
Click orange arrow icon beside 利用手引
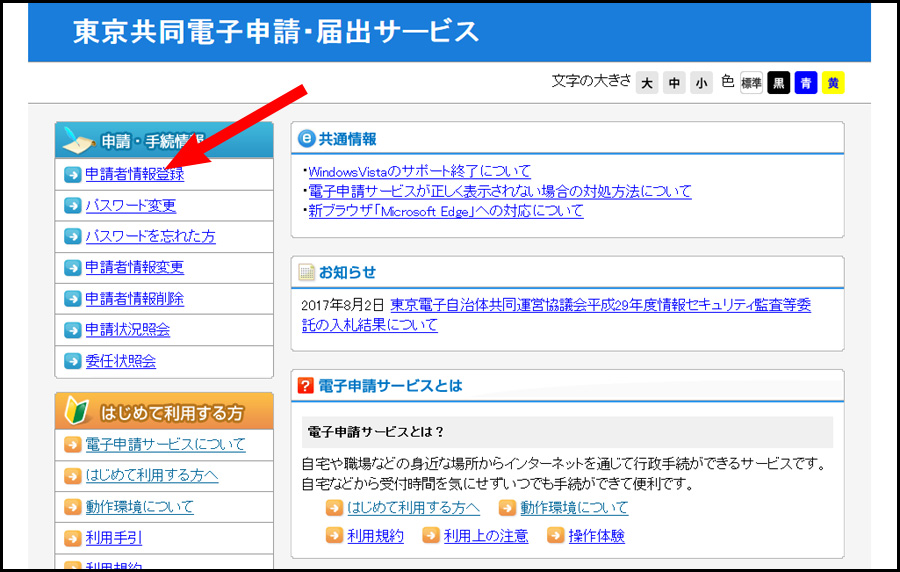pos(72,538)
